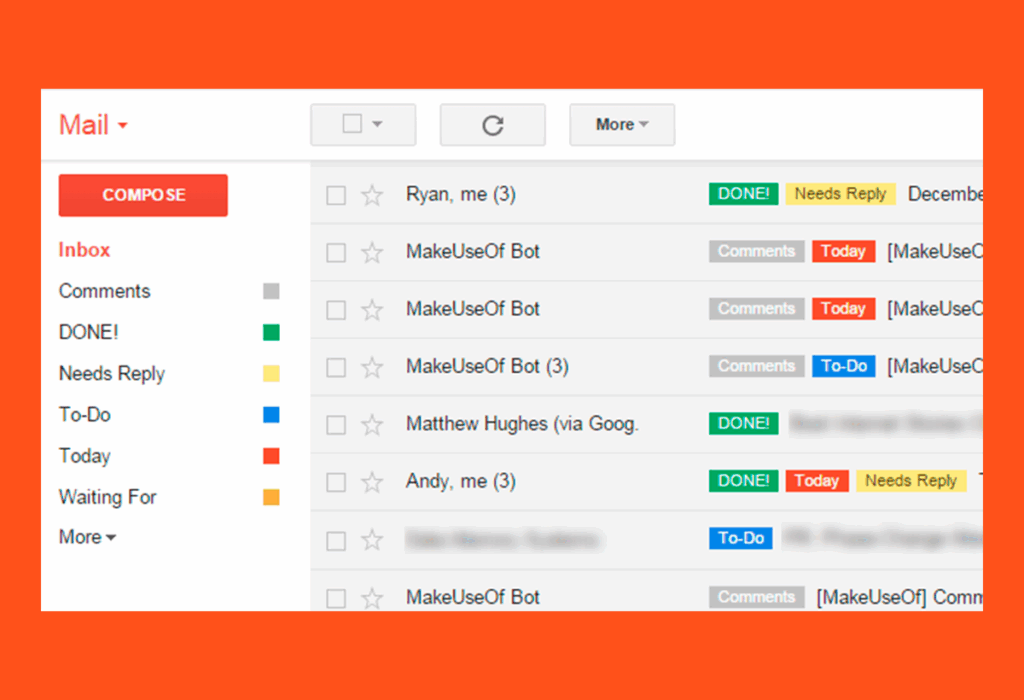This screenshot has height=700, width=1024.
Task: Click the Today chip on Andy's email
Action: 817,480
